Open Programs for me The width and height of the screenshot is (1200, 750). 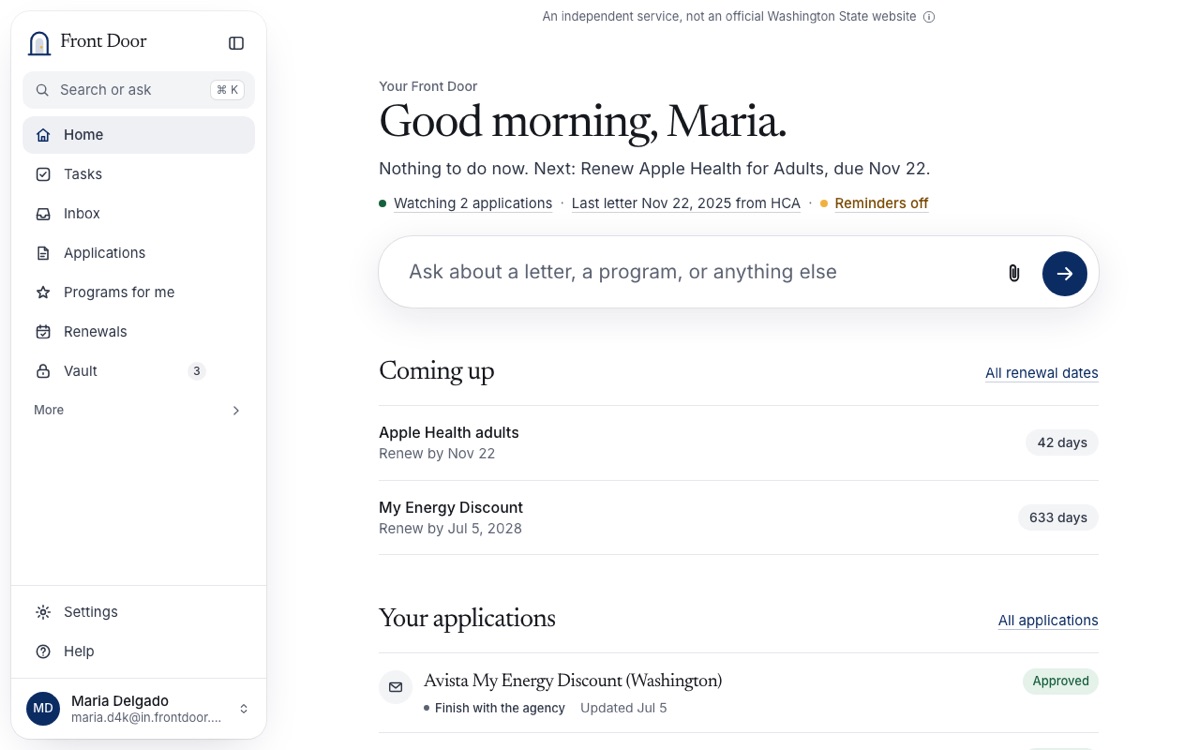coord(139,293)
